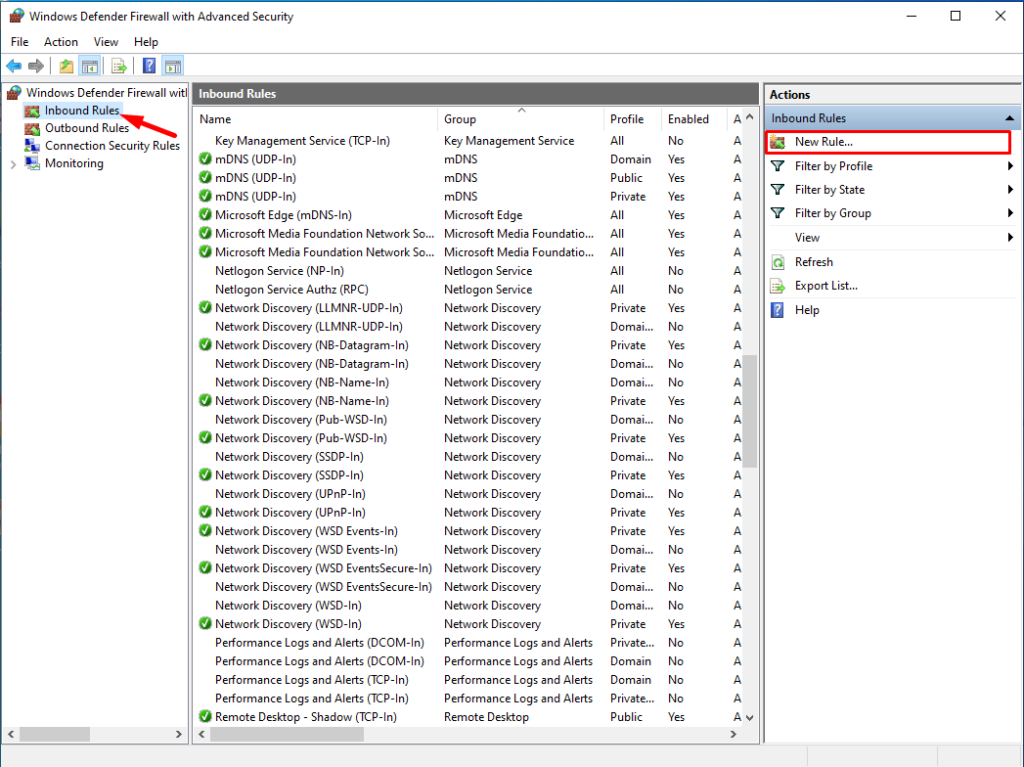
Task: Click Filter by State action
Action: click(x=829, y=189)
